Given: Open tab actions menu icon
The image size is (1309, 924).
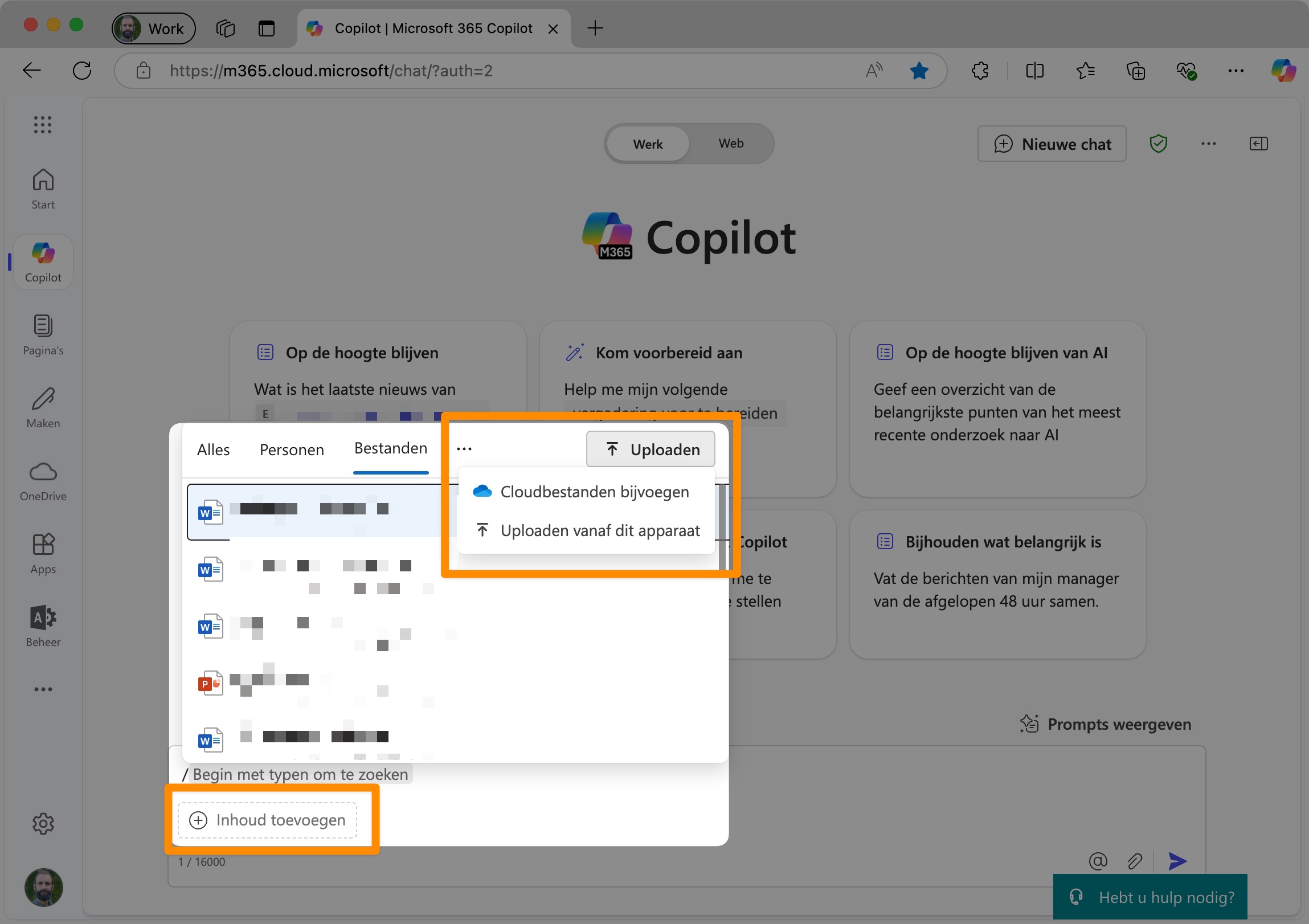Looking at the screenshot, I should click(x=266, y=28).
